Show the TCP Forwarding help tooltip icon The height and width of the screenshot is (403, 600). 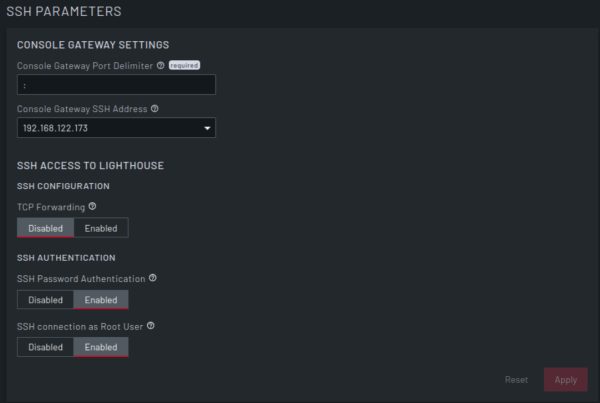[92, 206]
